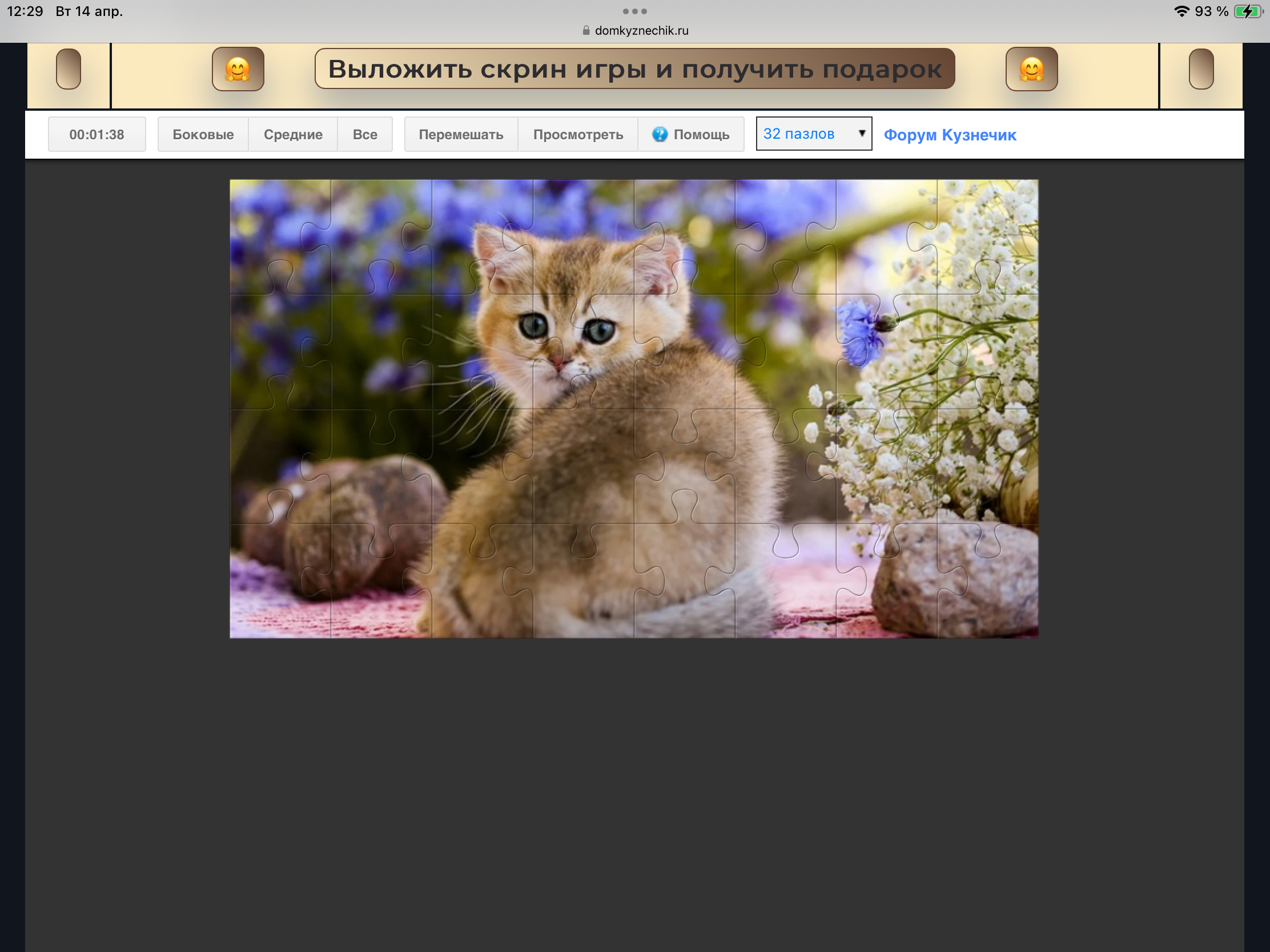Image resolution: width=1270 pixels, height=952 pixels.
Task: Open the 32 пазлов piece-count dropdown
Action: (x=804, y=134)
